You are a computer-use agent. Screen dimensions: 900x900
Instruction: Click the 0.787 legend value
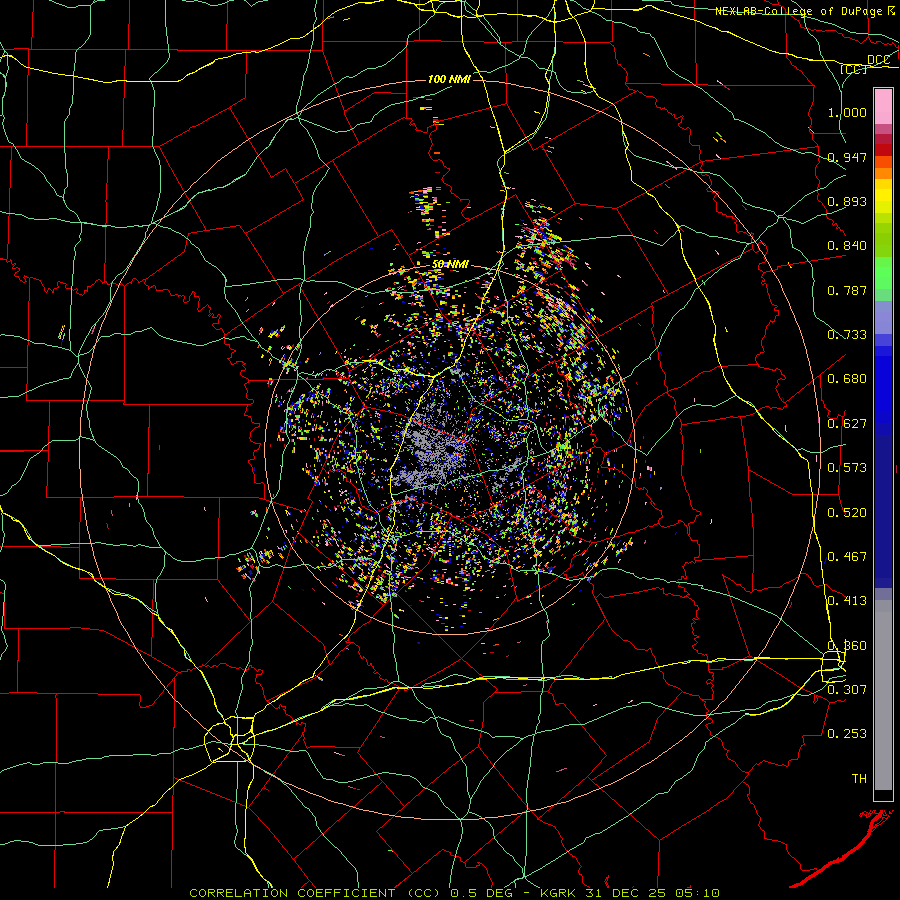847,290
